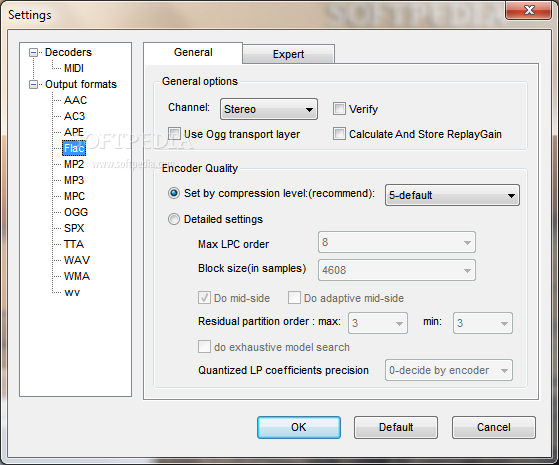This screenshot has width=559, height=465.
Task: Collapse the Output formats tree node
Action: pos(33,85)
